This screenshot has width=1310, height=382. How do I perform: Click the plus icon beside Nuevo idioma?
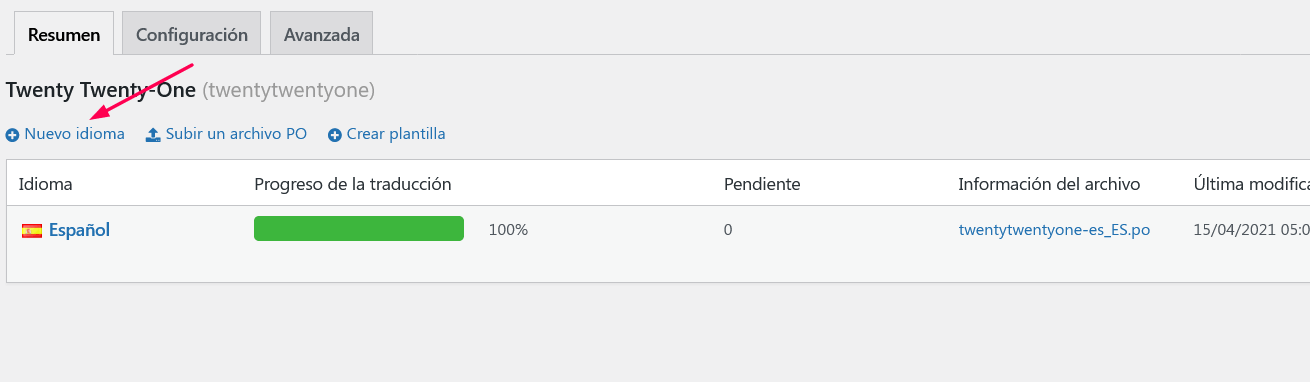pyautogui.click(x=12, y=135)
